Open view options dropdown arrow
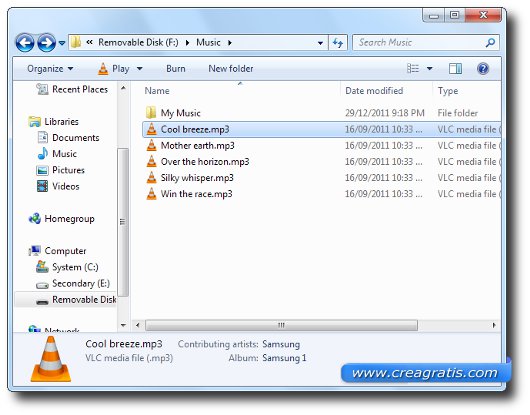 (430, 69)
